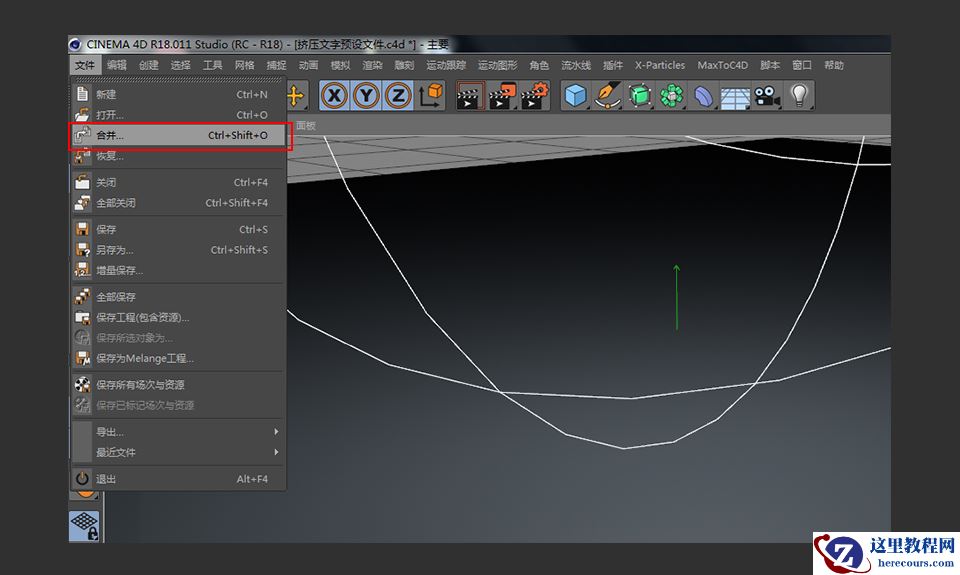
Task: Click the coordinate system cube icon
Action: (430, 96)
